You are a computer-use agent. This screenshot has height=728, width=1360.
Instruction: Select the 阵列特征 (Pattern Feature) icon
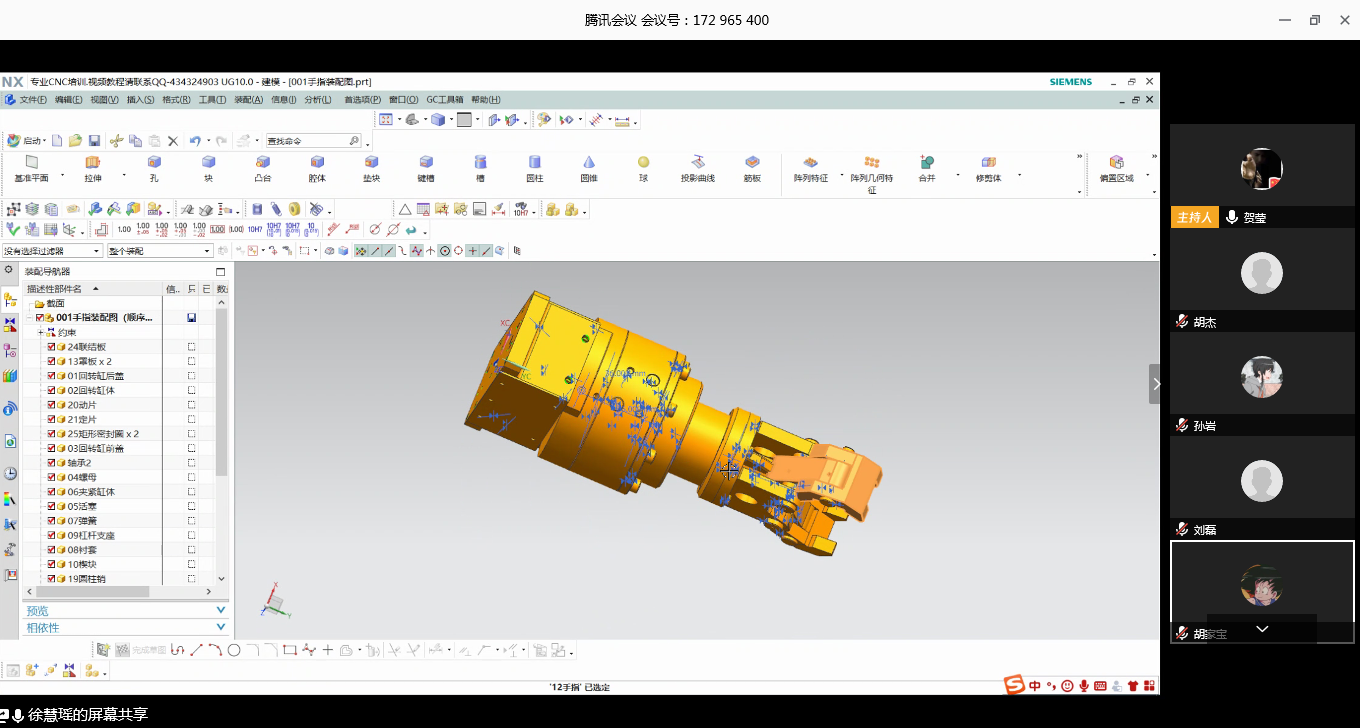click(810, 163)
